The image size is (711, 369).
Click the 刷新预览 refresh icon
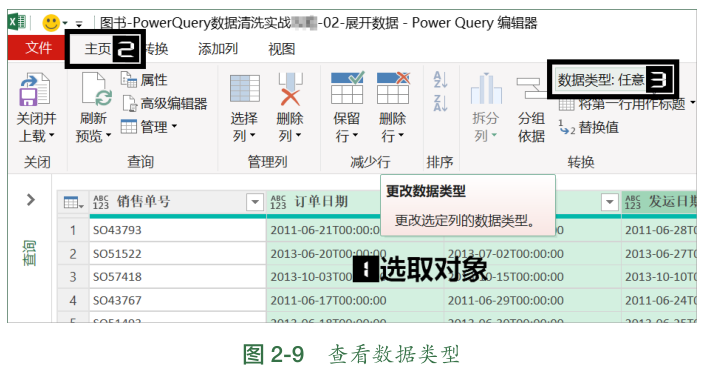[97, 90]
